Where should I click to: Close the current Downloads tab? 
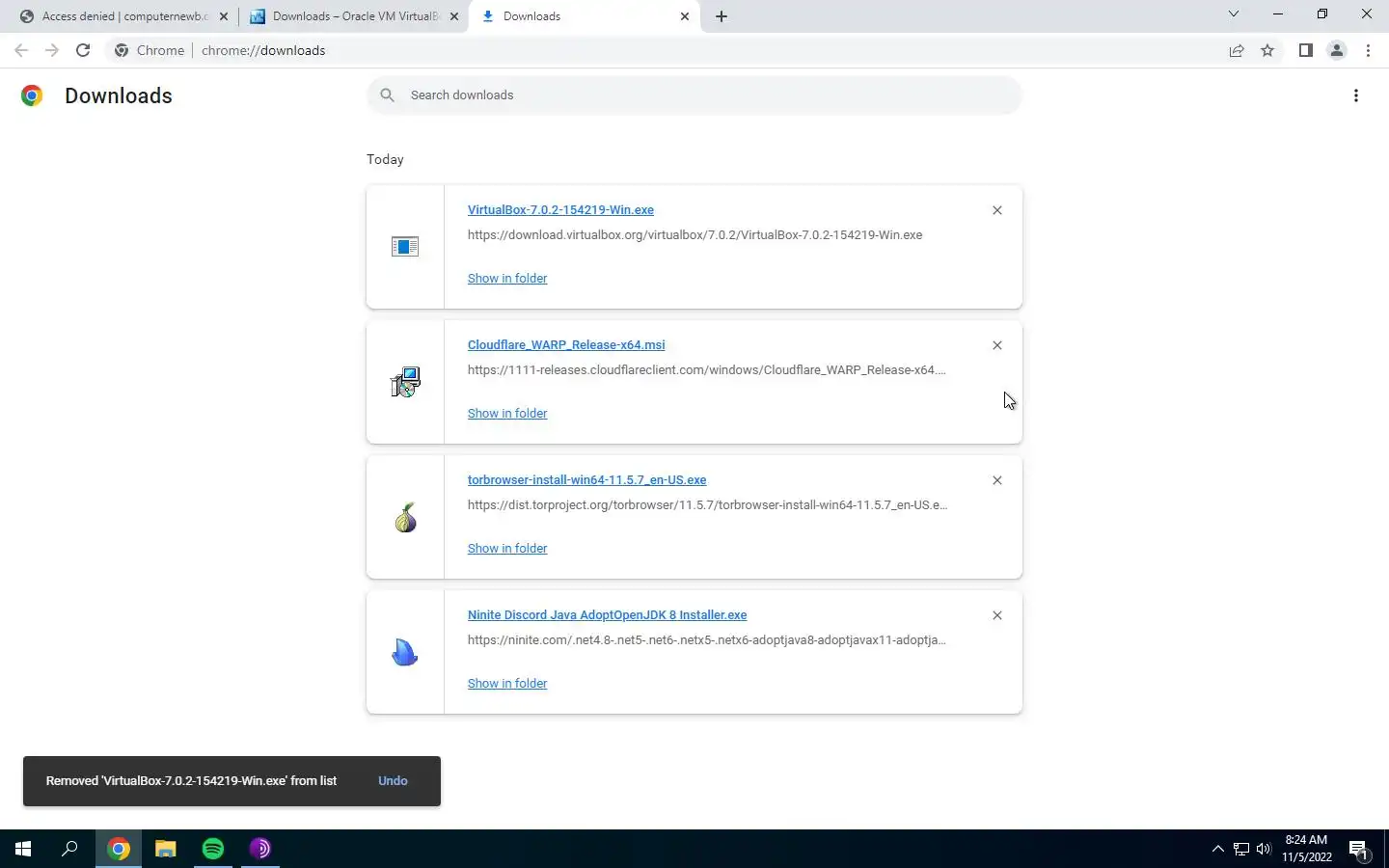click(685, 16)
